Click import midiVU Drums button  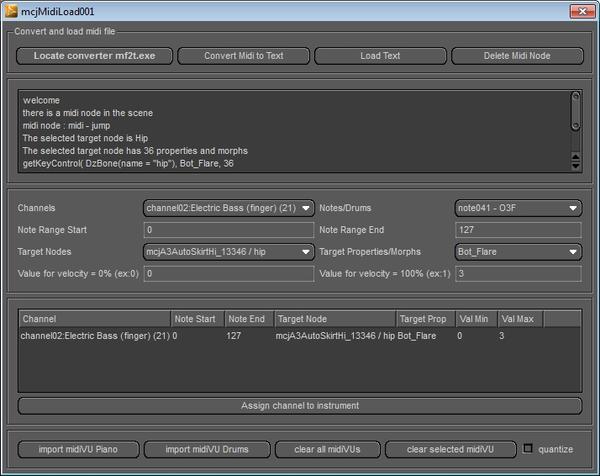point(207,449)
